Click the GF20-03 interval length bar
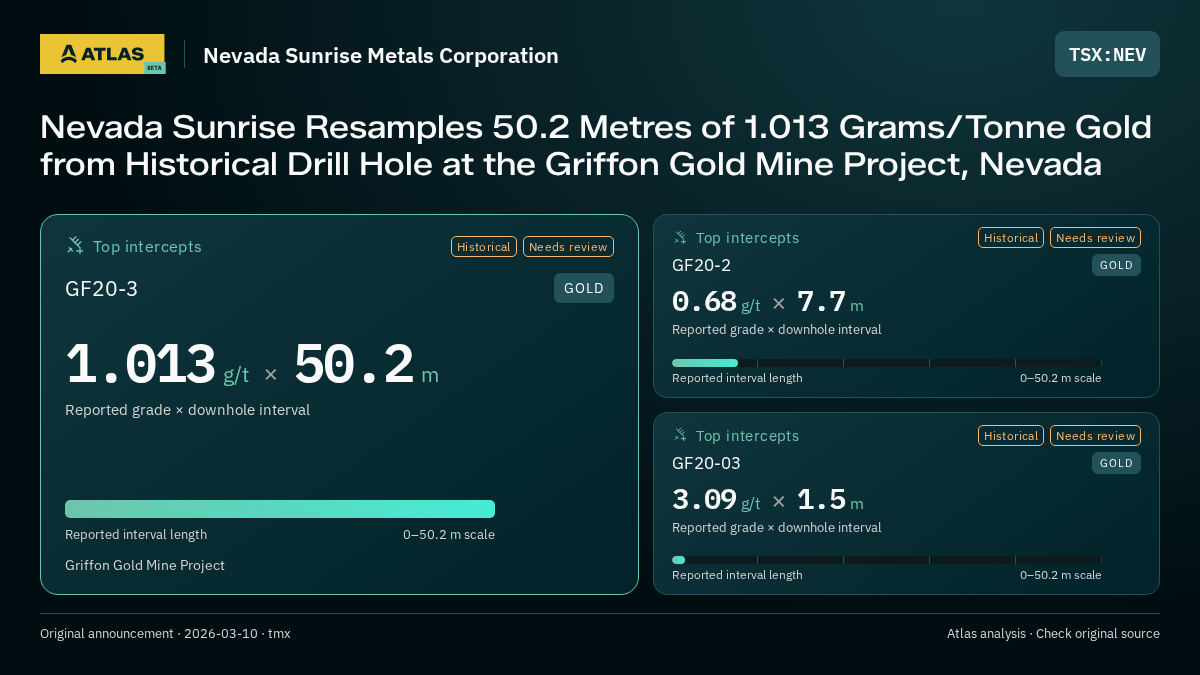Image resolution: width=1200 pixels, height=675 pixels. [x=887, y=560]
